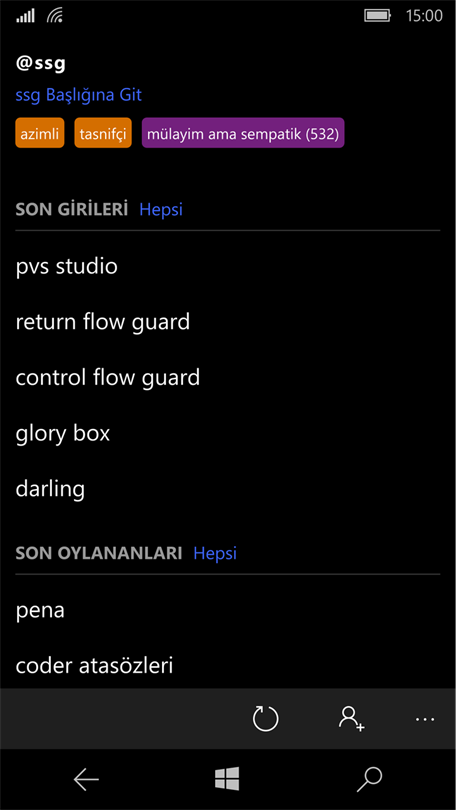Open the 'control flow guard' entry
This screenshot has height=810, width=456.
(x=228, y=378)
